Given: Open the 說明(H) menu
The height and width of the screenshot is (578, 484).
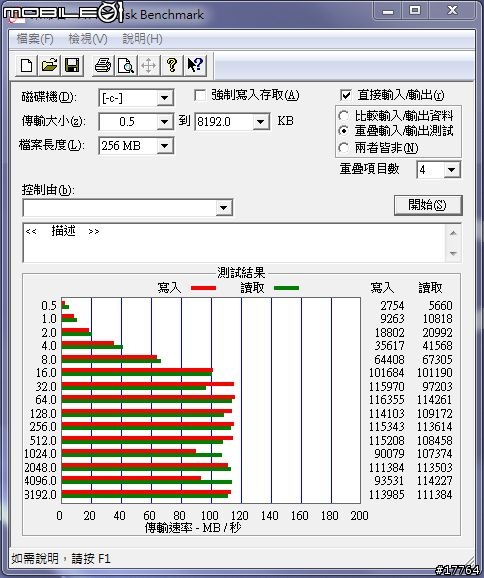Looking at the screenshot, I should [142, 39].
